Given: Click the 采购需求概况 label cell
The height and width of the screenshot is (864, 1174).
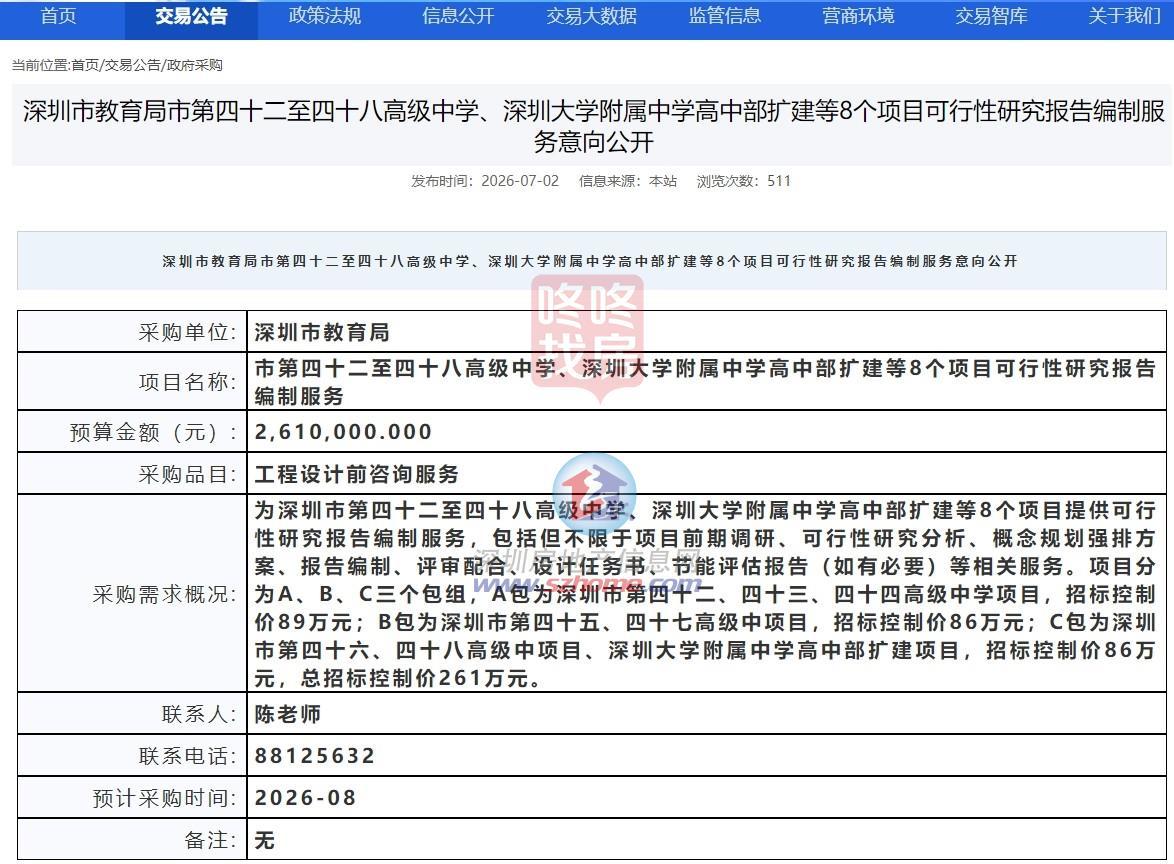Looking at the screenshot, I should click(x=133, y=594).
